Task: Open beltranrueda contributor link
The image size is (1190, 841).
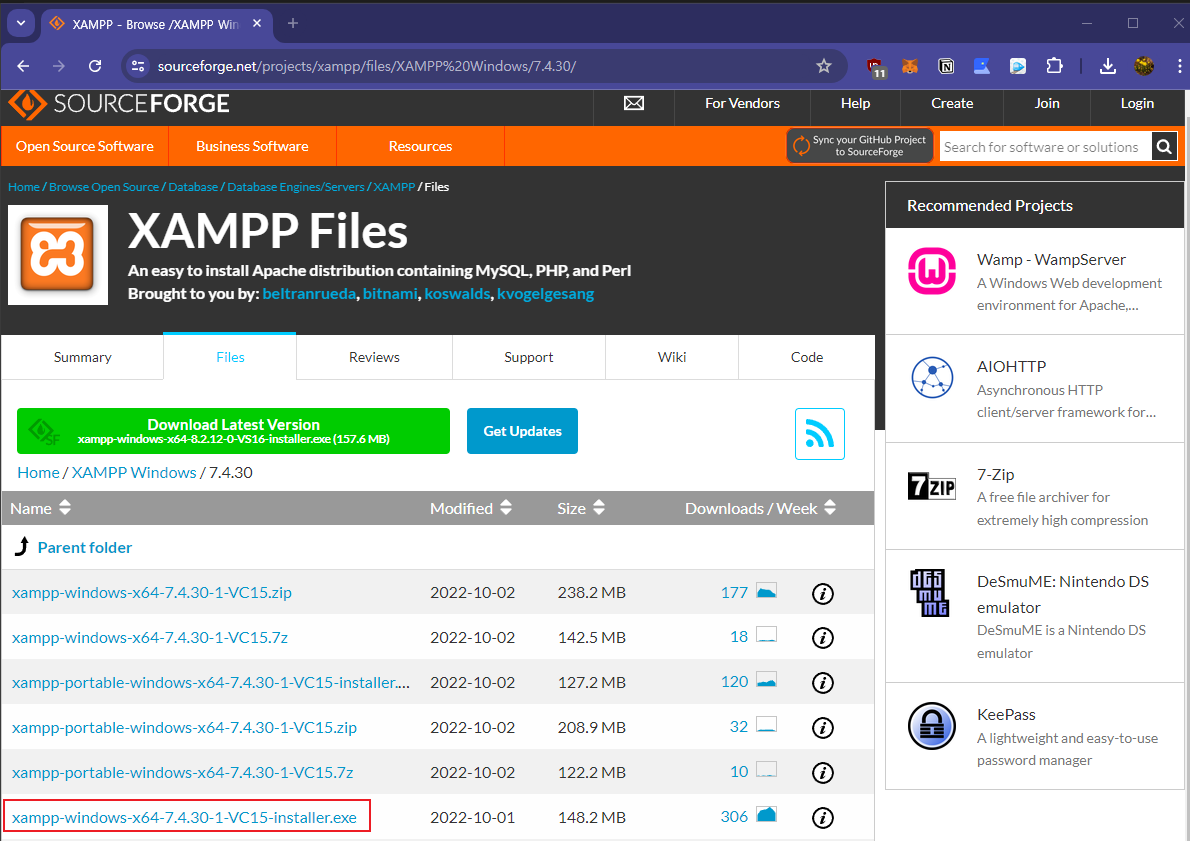Action: point(309,294)
